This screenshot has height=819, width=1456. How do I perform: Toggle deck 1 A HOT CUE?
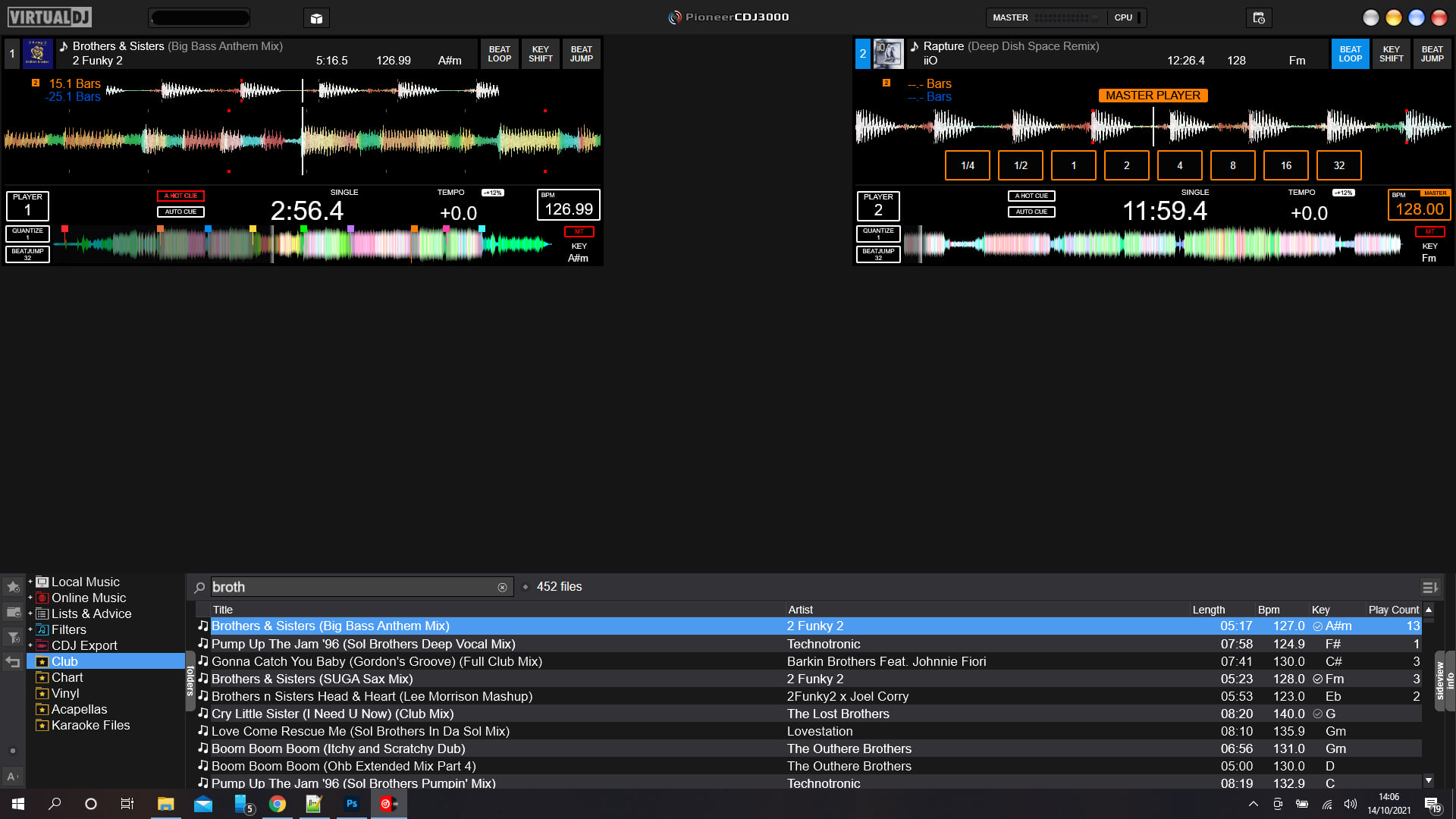pyautogui.click(x=180, y=196)
